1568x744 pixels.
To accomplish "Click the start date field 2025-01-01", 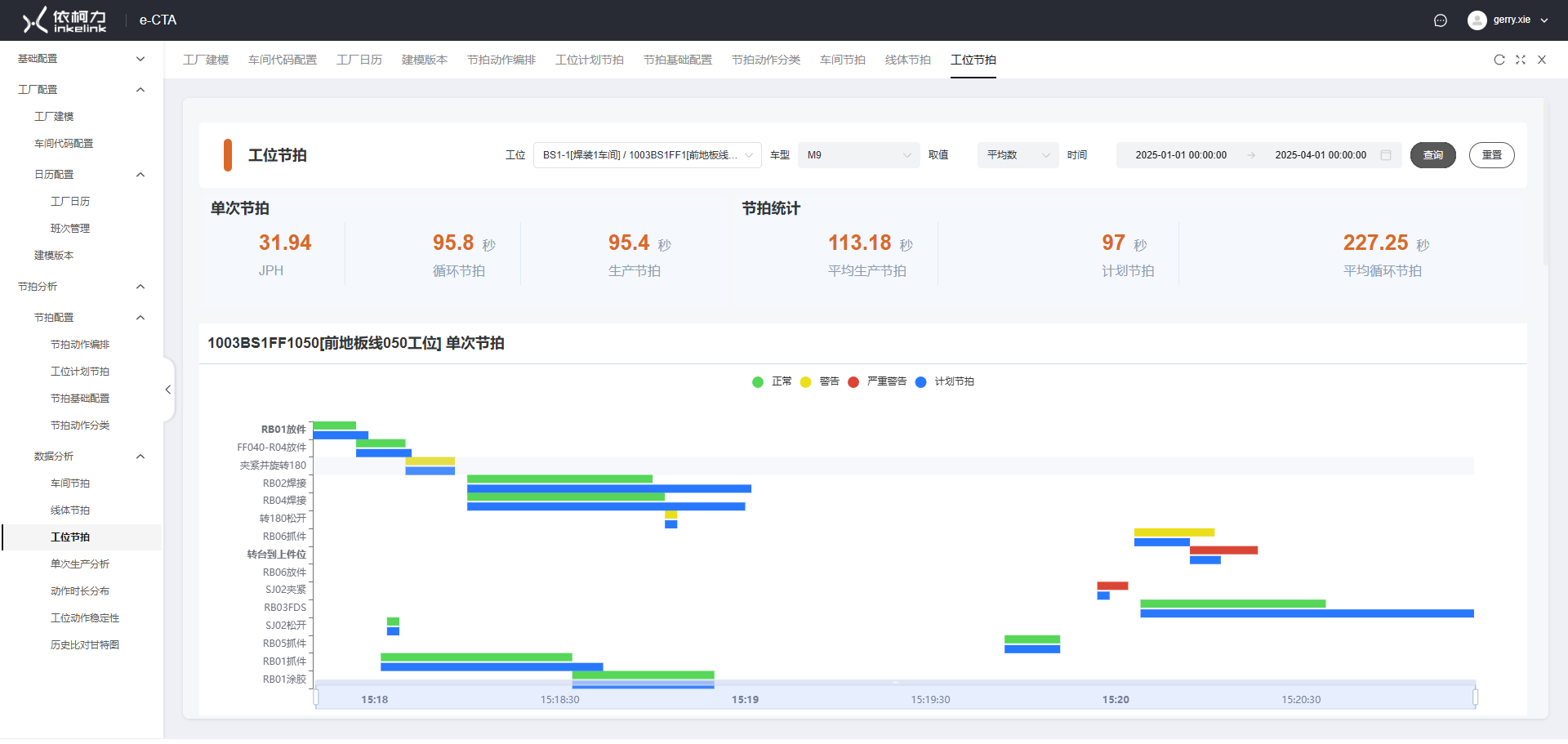I will click(x=1181, y=155).
